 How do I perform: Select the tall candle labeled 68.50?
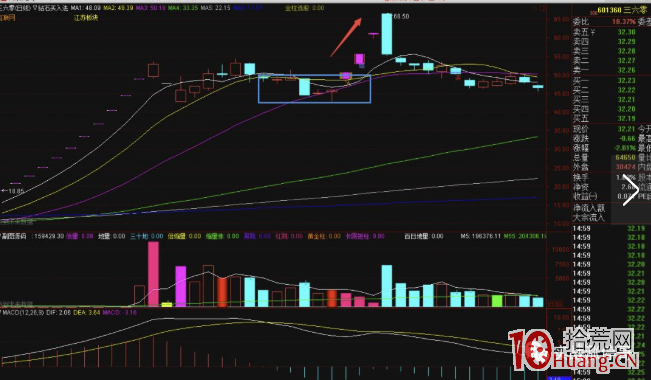(x=387, y=34)
